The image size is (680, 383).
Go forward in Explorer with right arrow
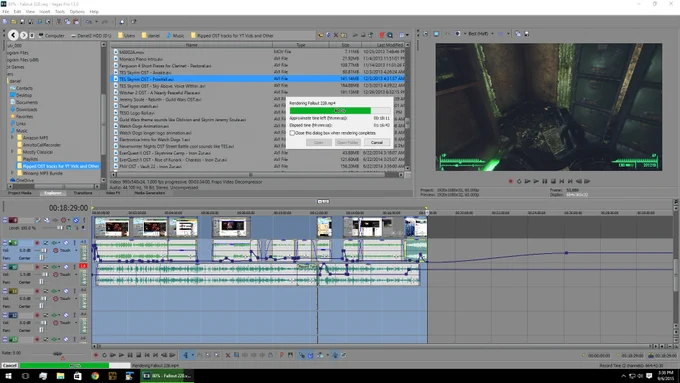(x=23, y=35)
